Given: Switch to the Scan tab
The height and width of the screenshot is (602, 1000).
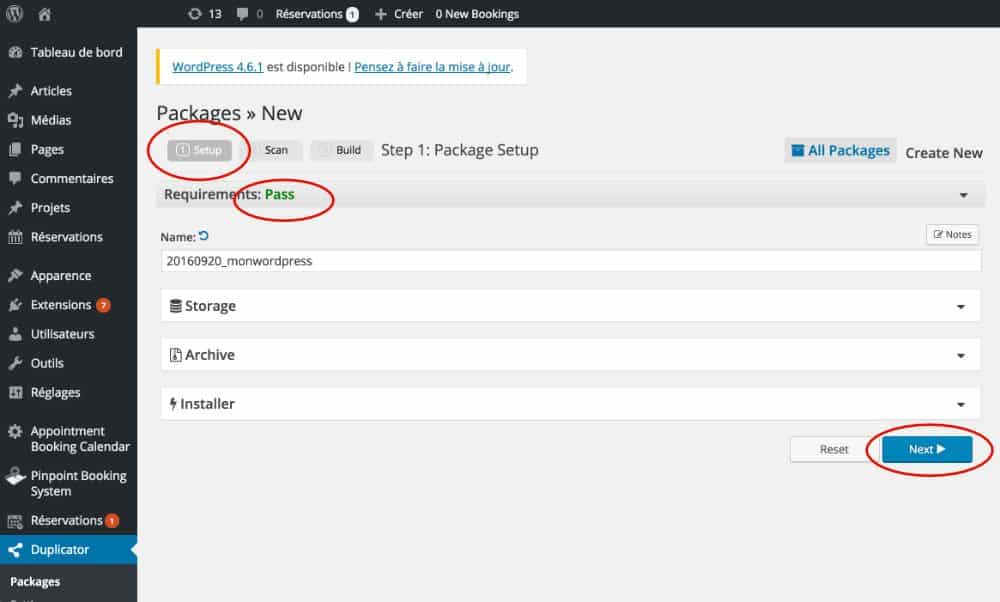Looking at the screenshot, I should [275, 150].
